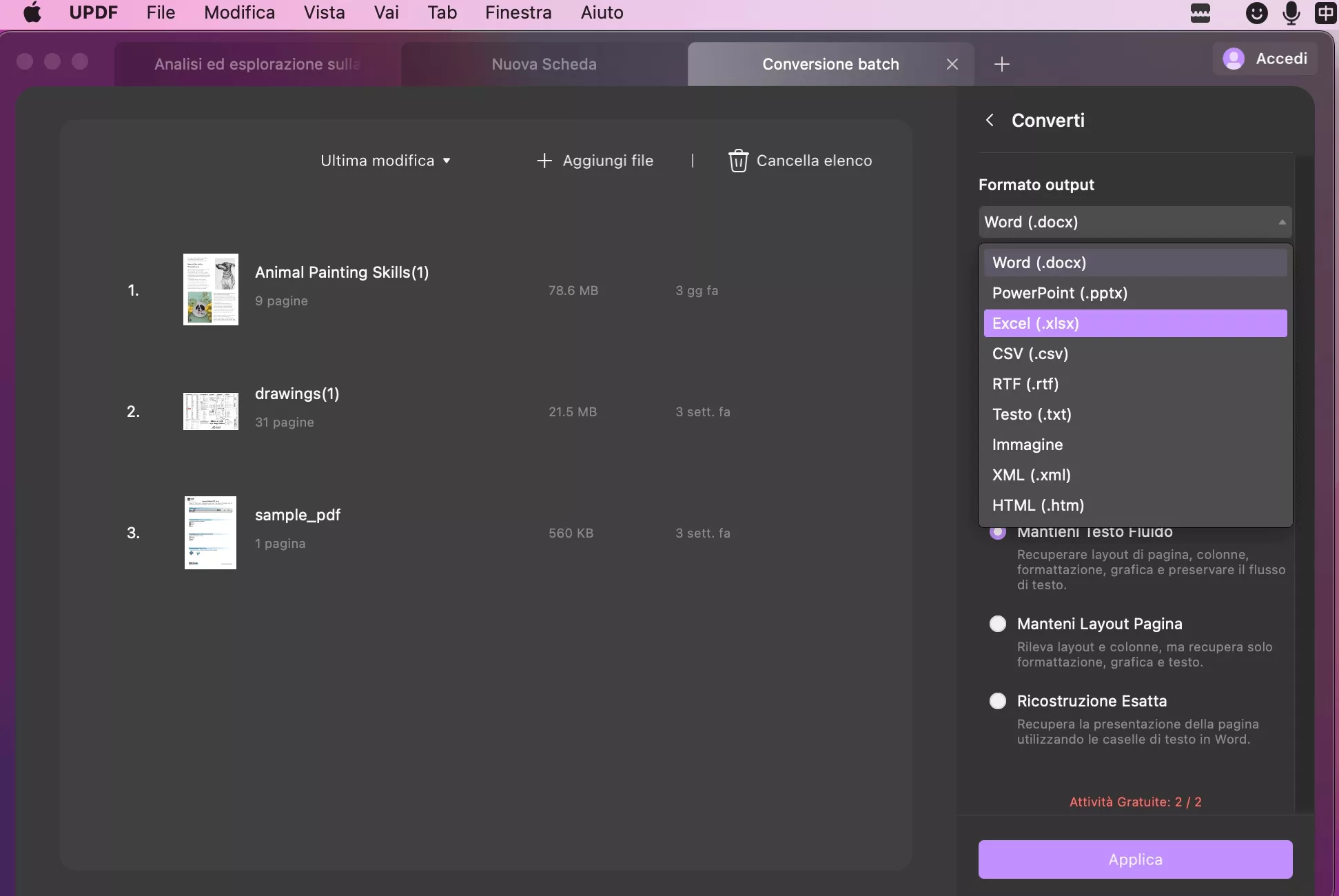Click the Applica button

coord(1135,859)
